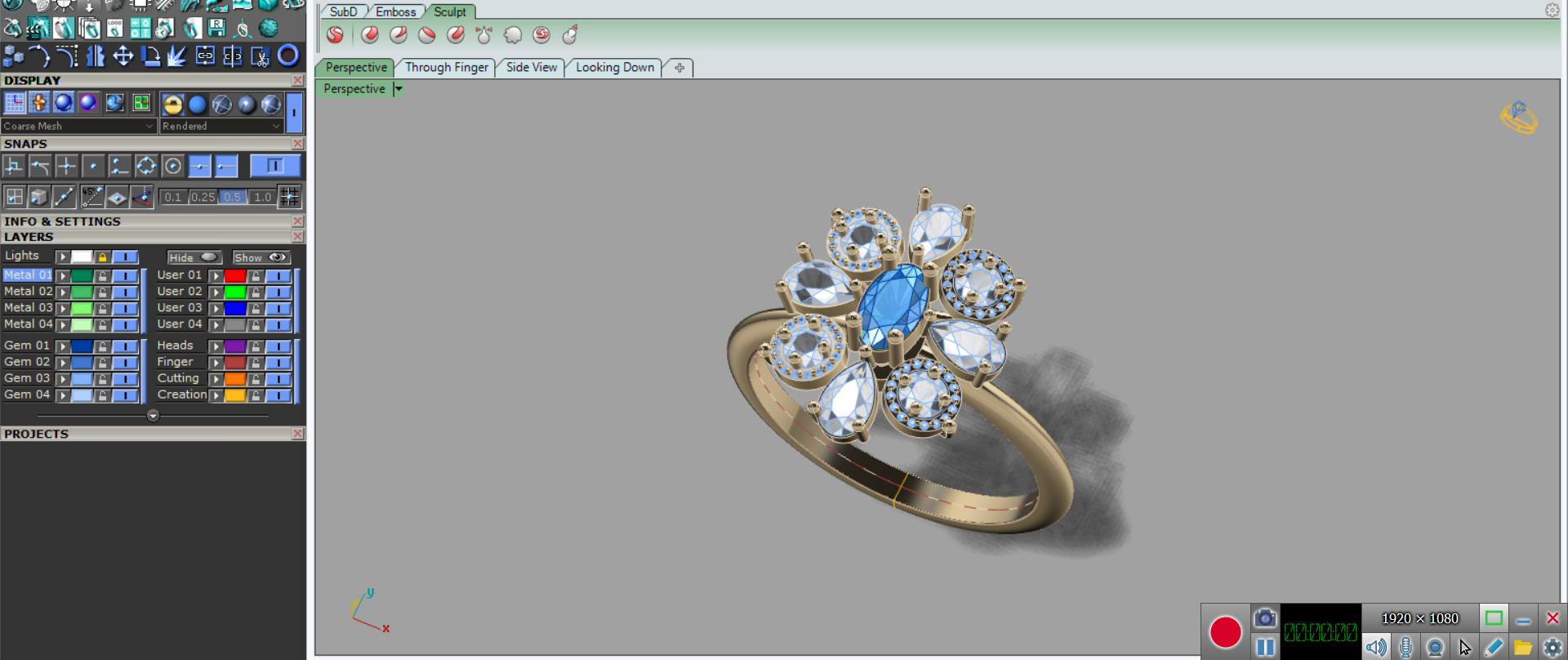Image resolution: width=1568 pixels, height=660 pixels.
Task: Toggle the lock on Lights layer
Action: (x=102, y=257)
